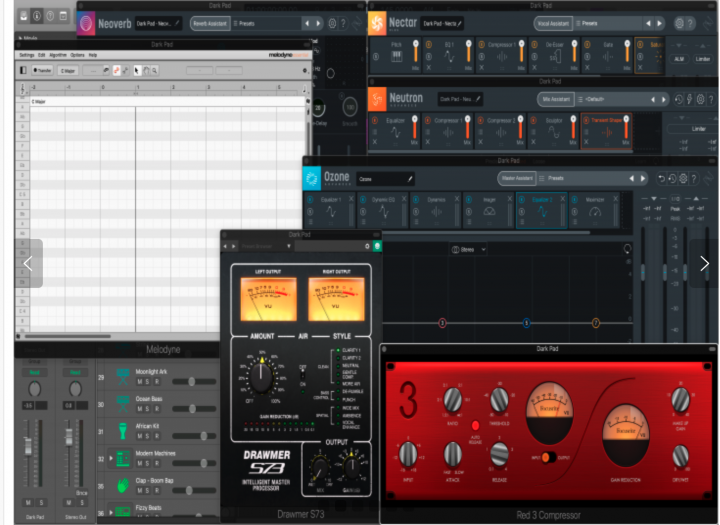This screenshot has height=525, width=720.
Task: Select Ozone Imager module icon
Action: click(489, 212)
